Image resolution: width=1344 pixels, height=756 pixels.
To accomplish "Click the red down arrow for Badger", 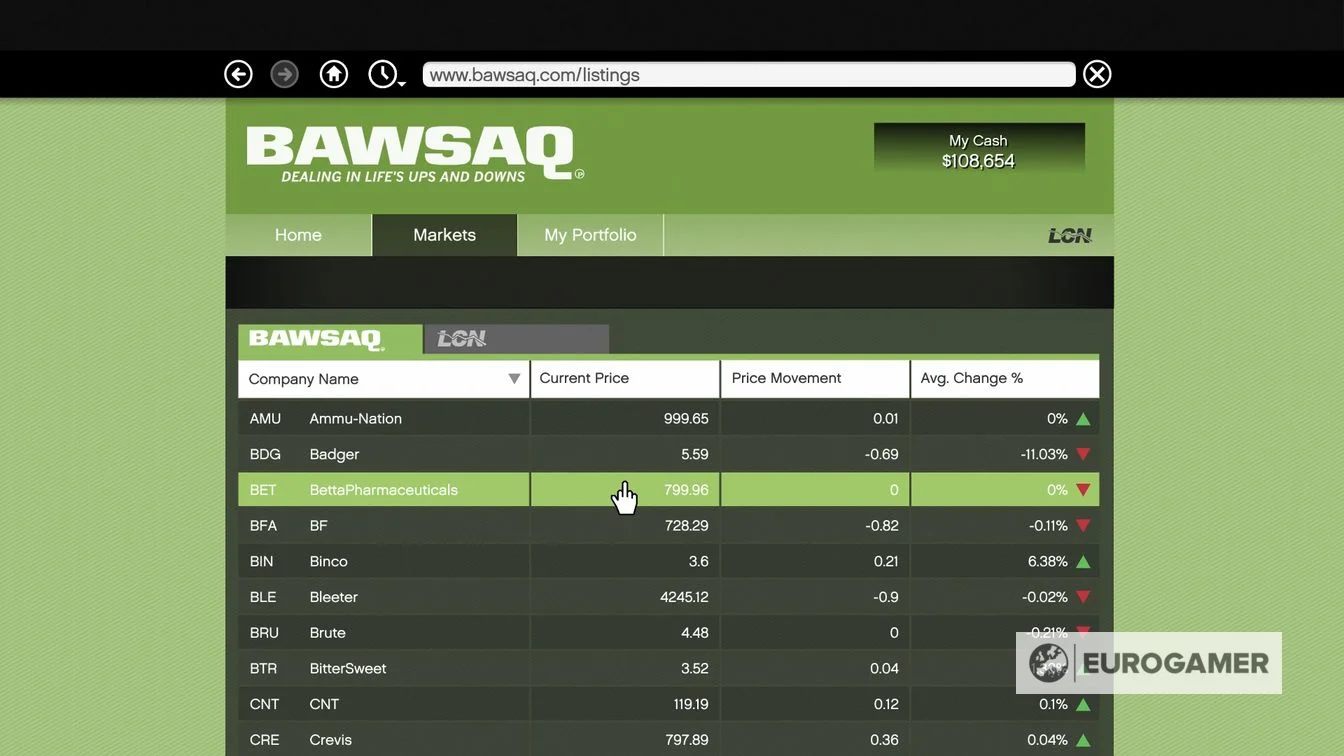I will pos(1083,455).
